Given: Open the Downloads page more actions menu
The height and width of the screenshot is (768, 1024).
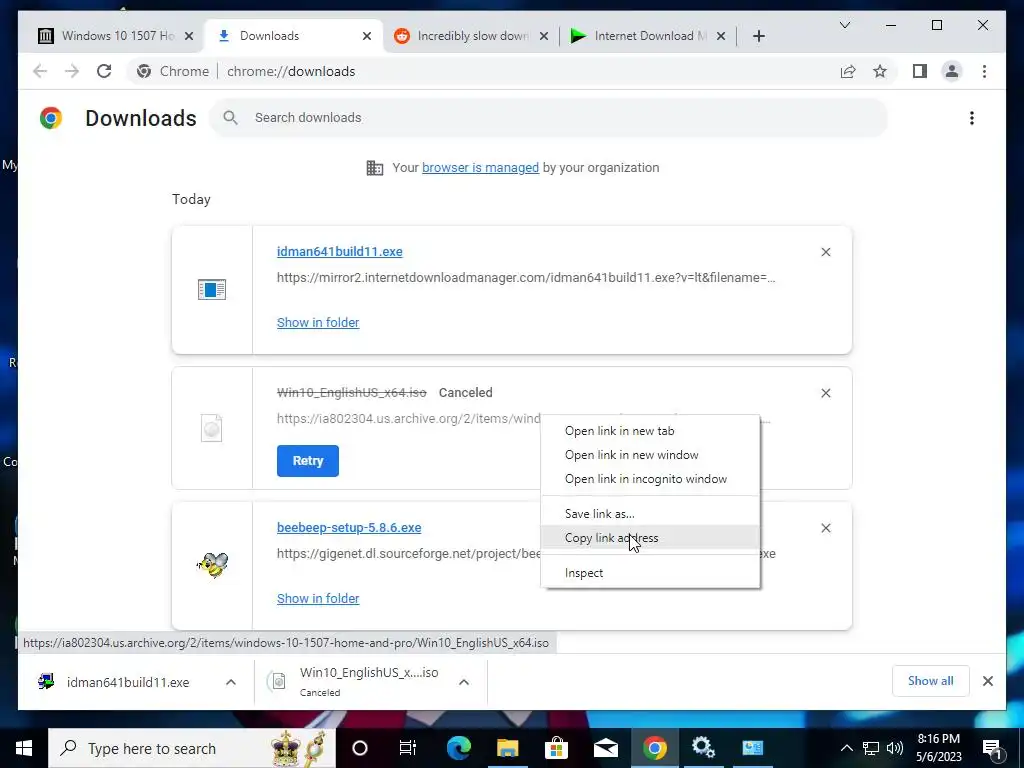Looking at the screenshot, I should point(972,118).
